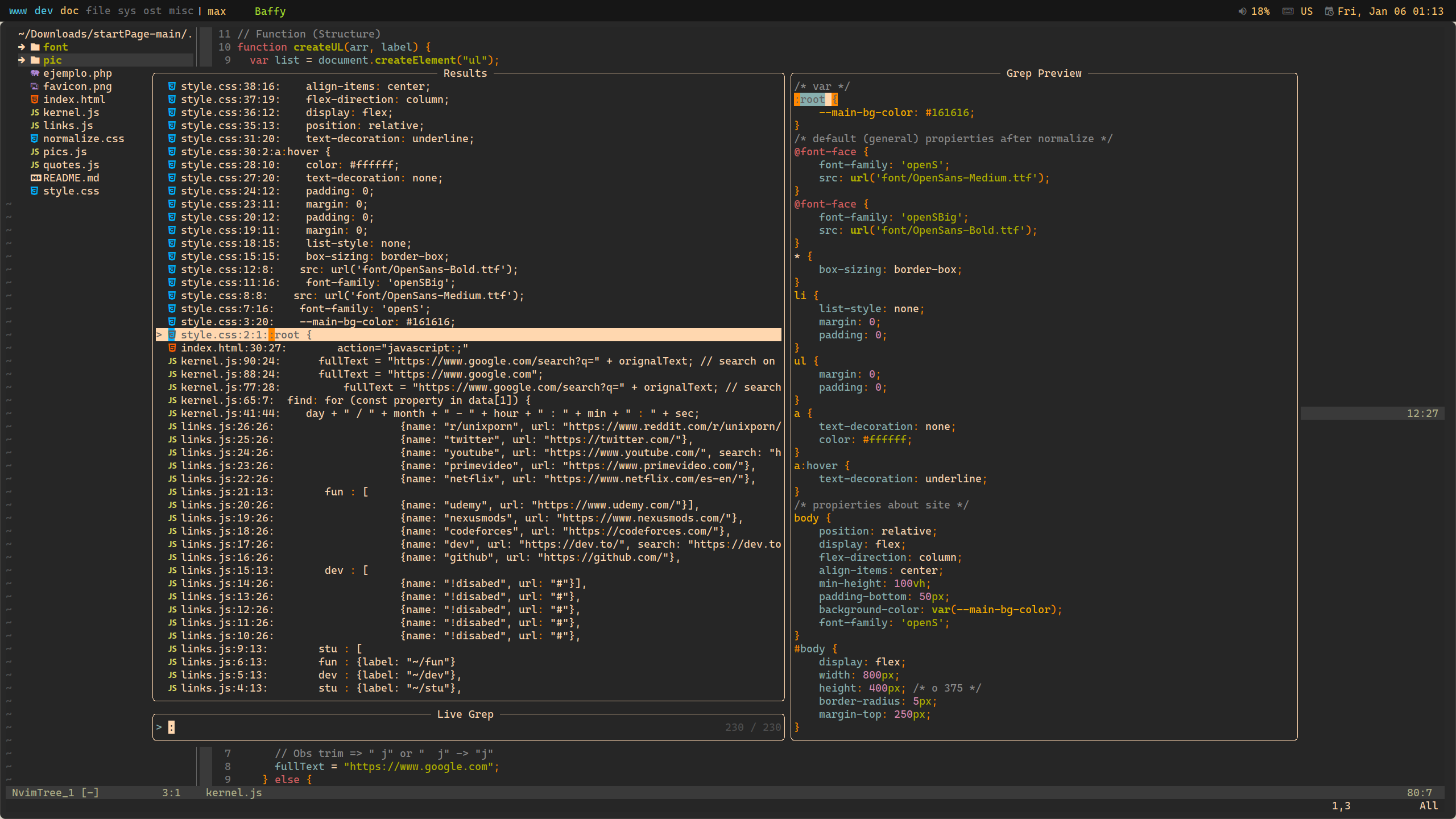
Task: Click JS icon on kernel.js:90:24 result
Action: point(172,361)
